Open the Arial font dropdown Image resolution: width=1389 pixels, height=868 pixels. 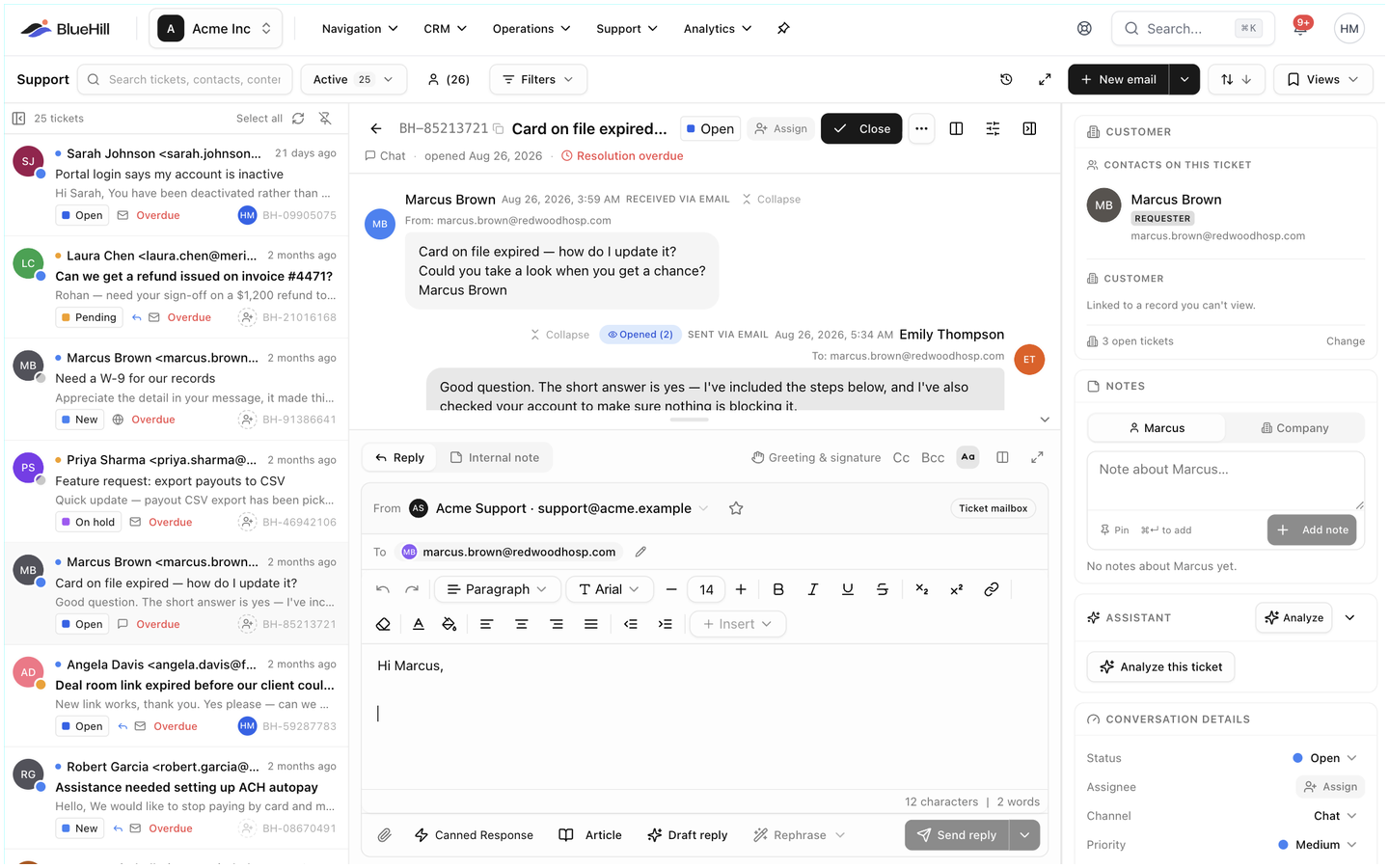coord(610,589)
